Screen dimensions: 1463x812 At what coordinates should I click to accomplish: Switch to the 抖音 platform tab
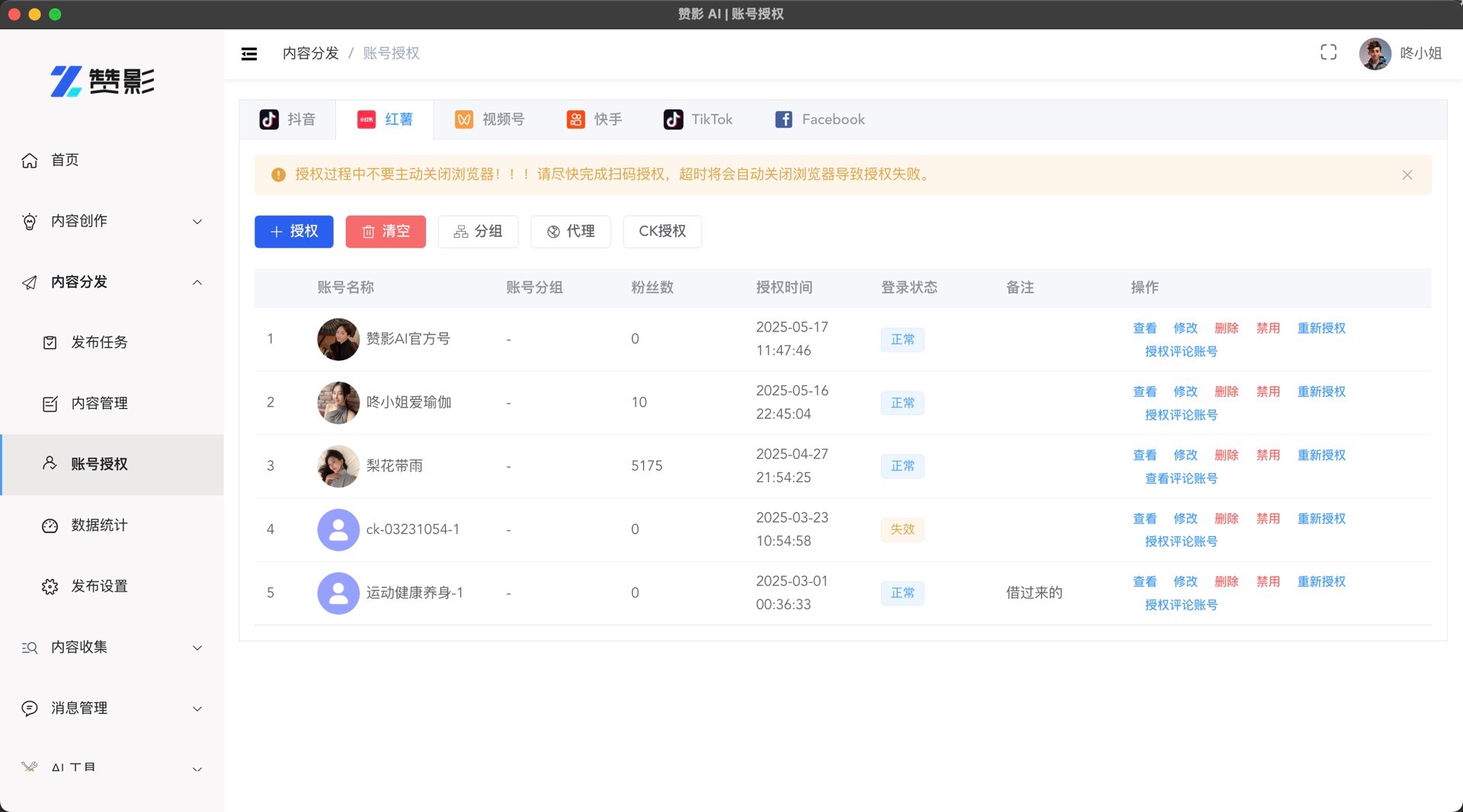(x=288, y=120)
